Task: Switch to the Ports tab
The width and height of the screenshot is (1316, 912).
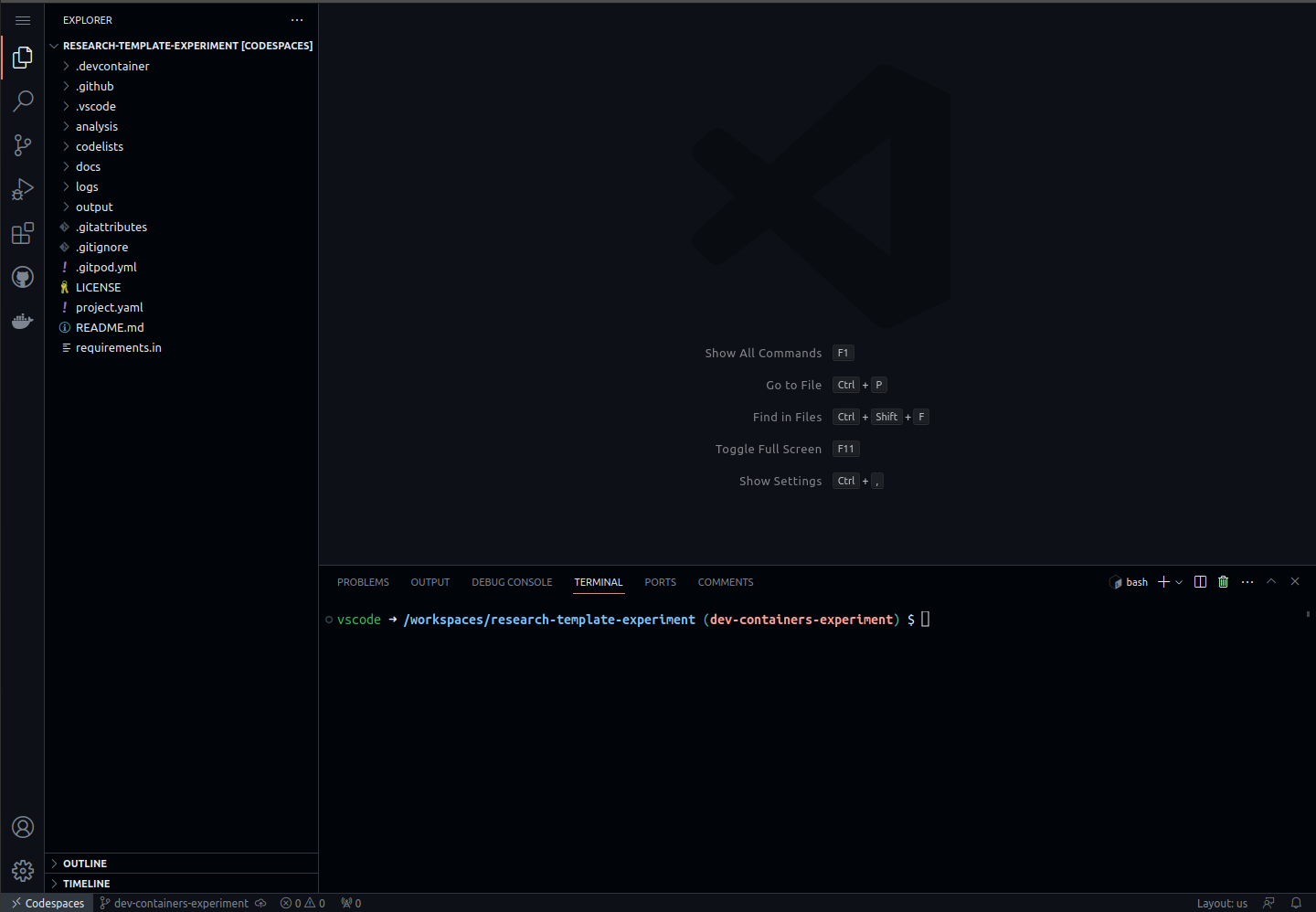Action: point(661,582)
